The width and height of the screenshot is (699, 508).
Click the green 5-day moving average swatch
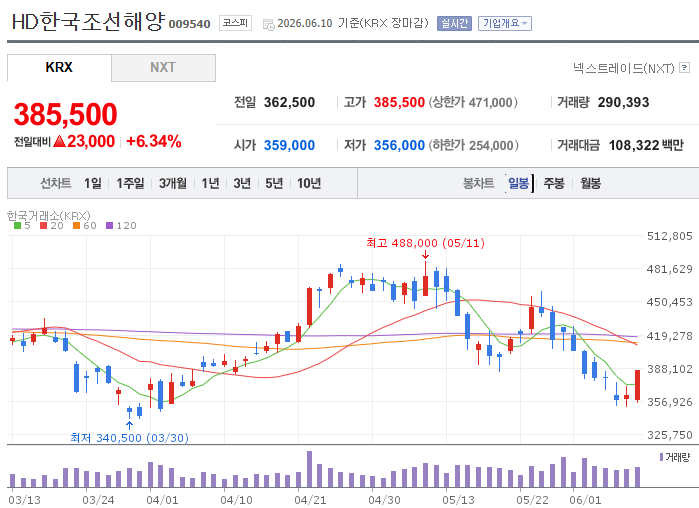click(17, 225)
